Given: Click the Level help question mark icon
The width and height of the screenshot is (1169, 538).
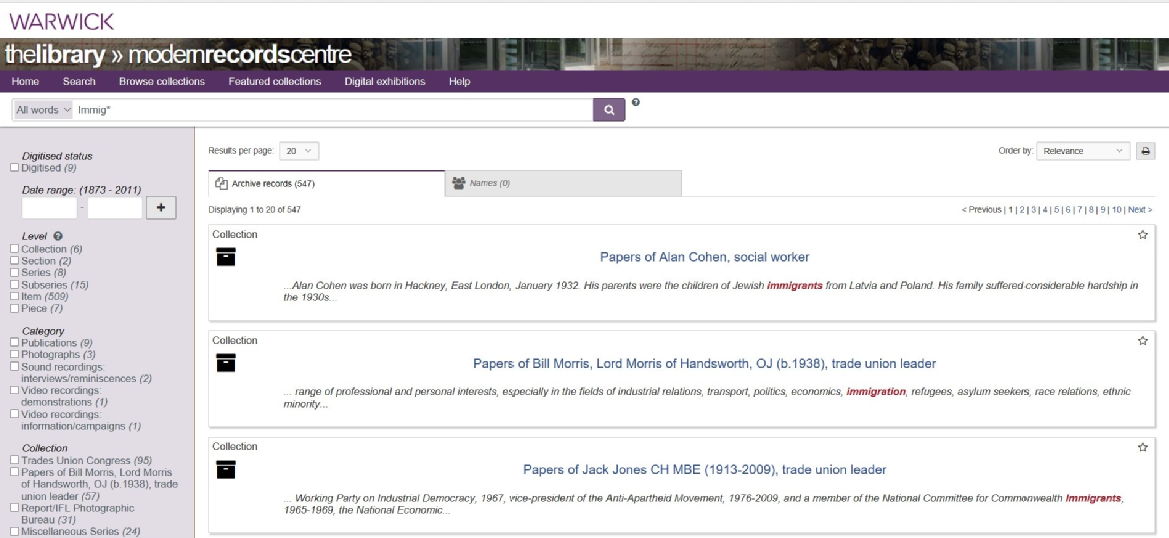Looking at the screenshot, I should [58, 236].
